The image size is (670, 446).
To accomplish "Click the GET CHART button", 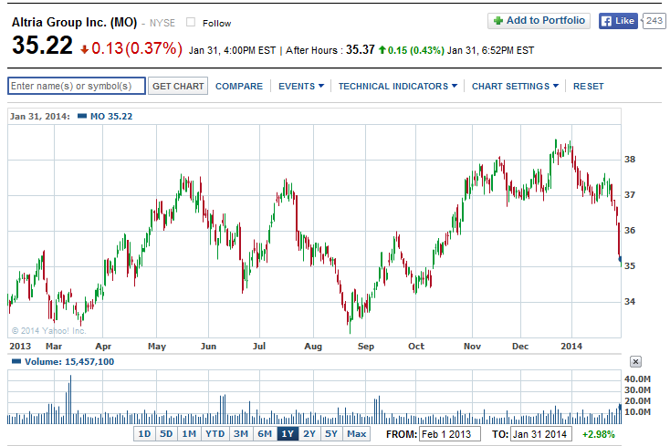I will pyautogui.click(x=178, y=86).
